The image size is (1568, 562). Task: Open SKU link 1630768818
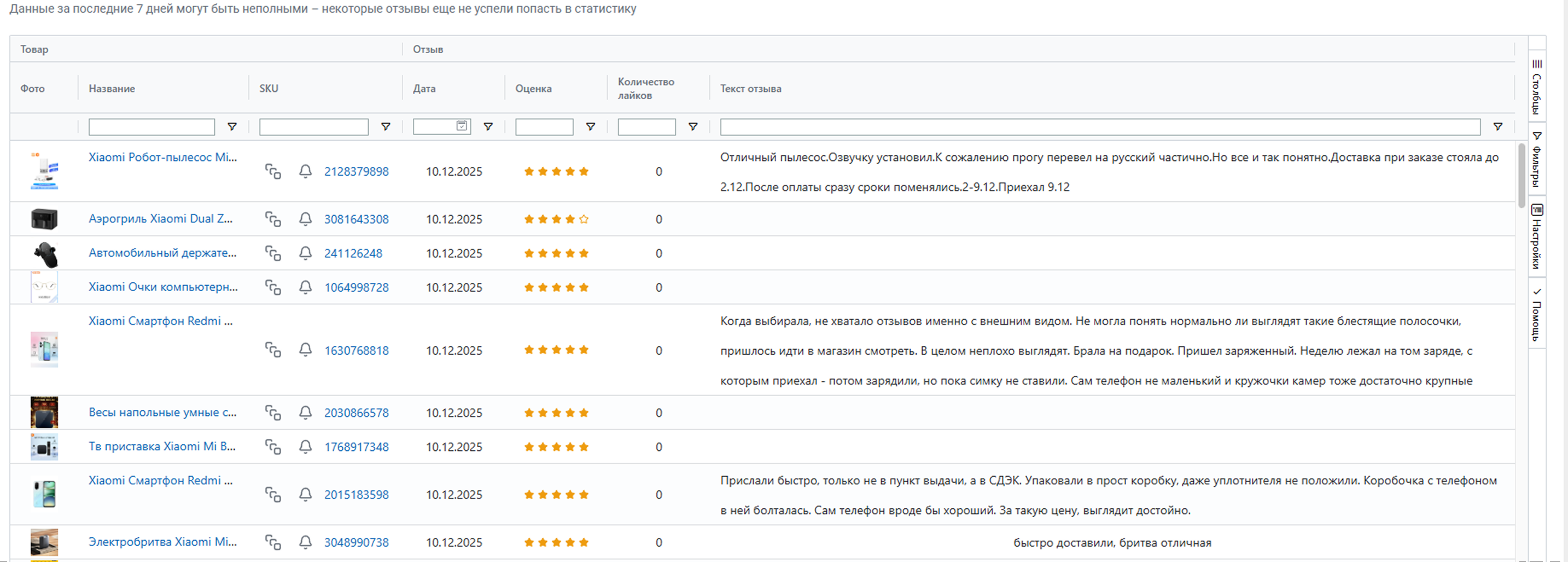coord(356,351)
